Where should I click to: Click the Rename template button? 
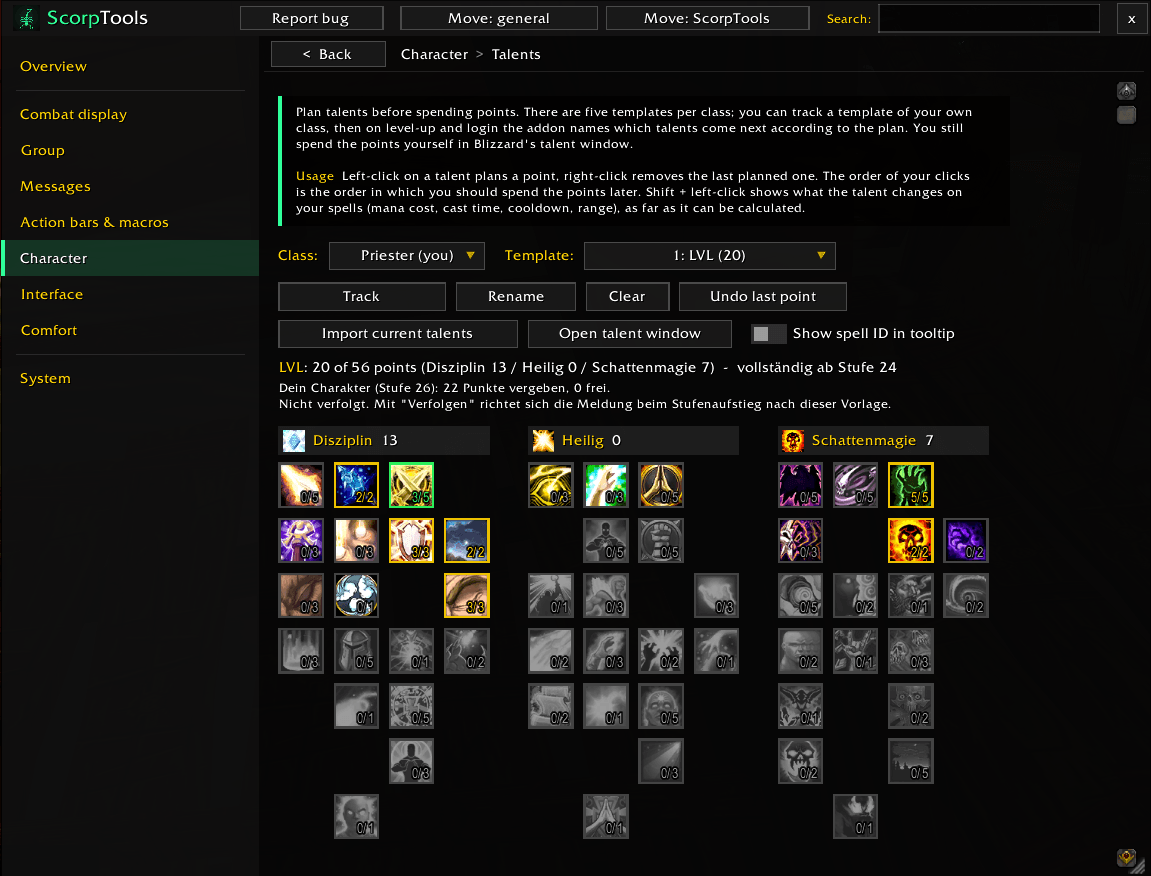(515, 297)
